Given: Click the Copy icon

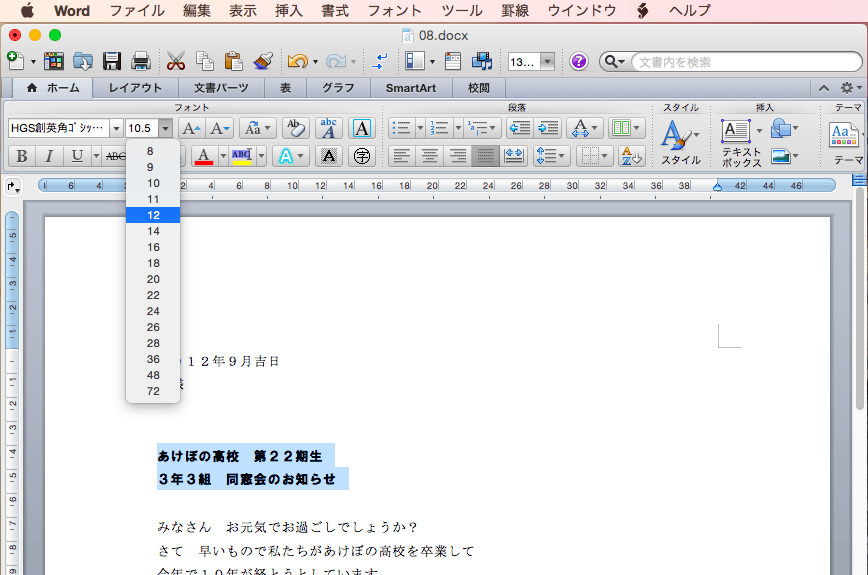Looking at the screenshot, I should pos(205,61).
